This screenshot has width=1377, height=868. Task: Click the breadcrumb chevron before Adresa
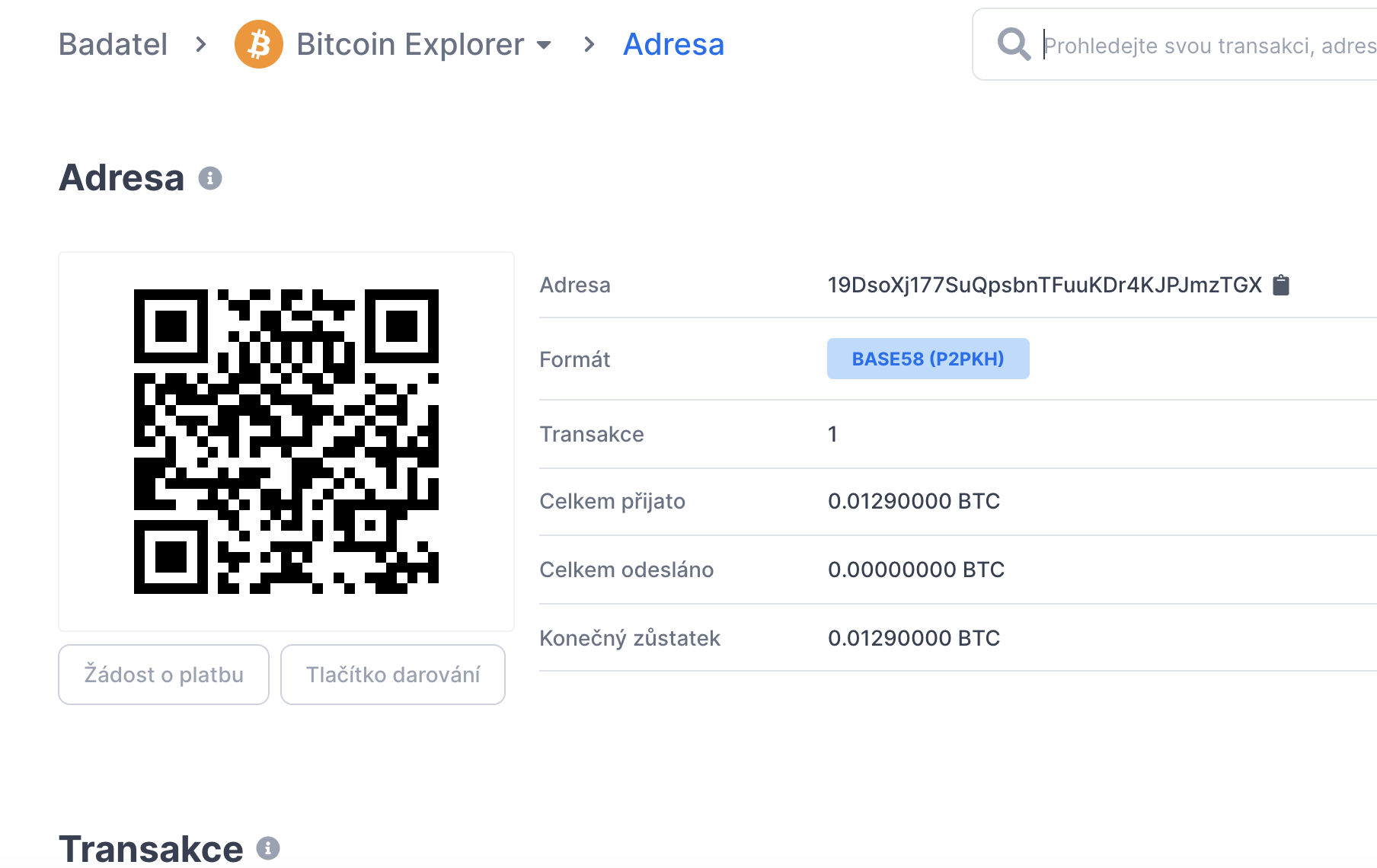click(x=589, y=44)
